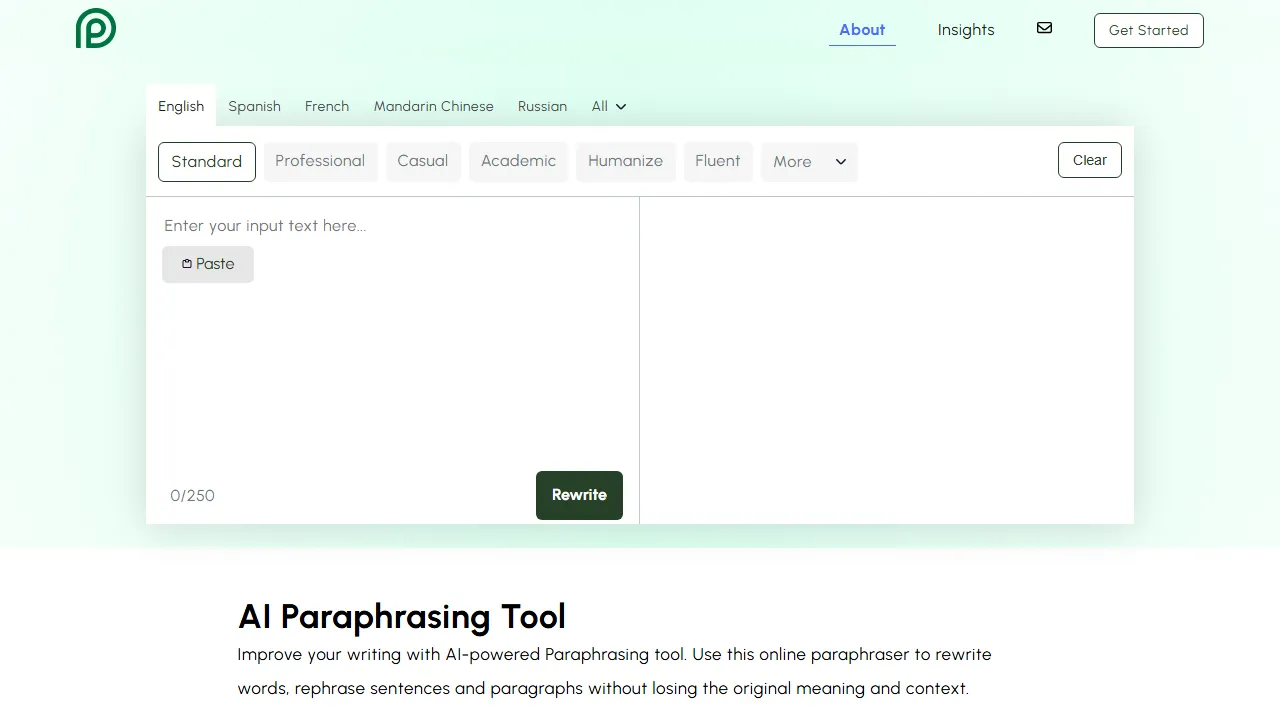
Task: Switch to the Russian tab
Action: point(542,106)
